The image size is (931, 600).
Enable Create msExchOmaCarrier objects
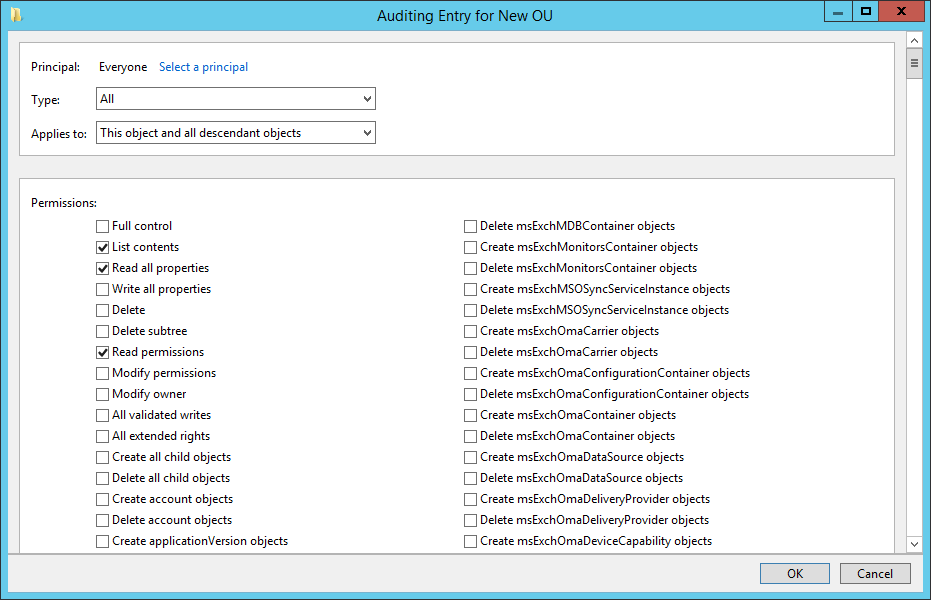[x=470, y=331]
